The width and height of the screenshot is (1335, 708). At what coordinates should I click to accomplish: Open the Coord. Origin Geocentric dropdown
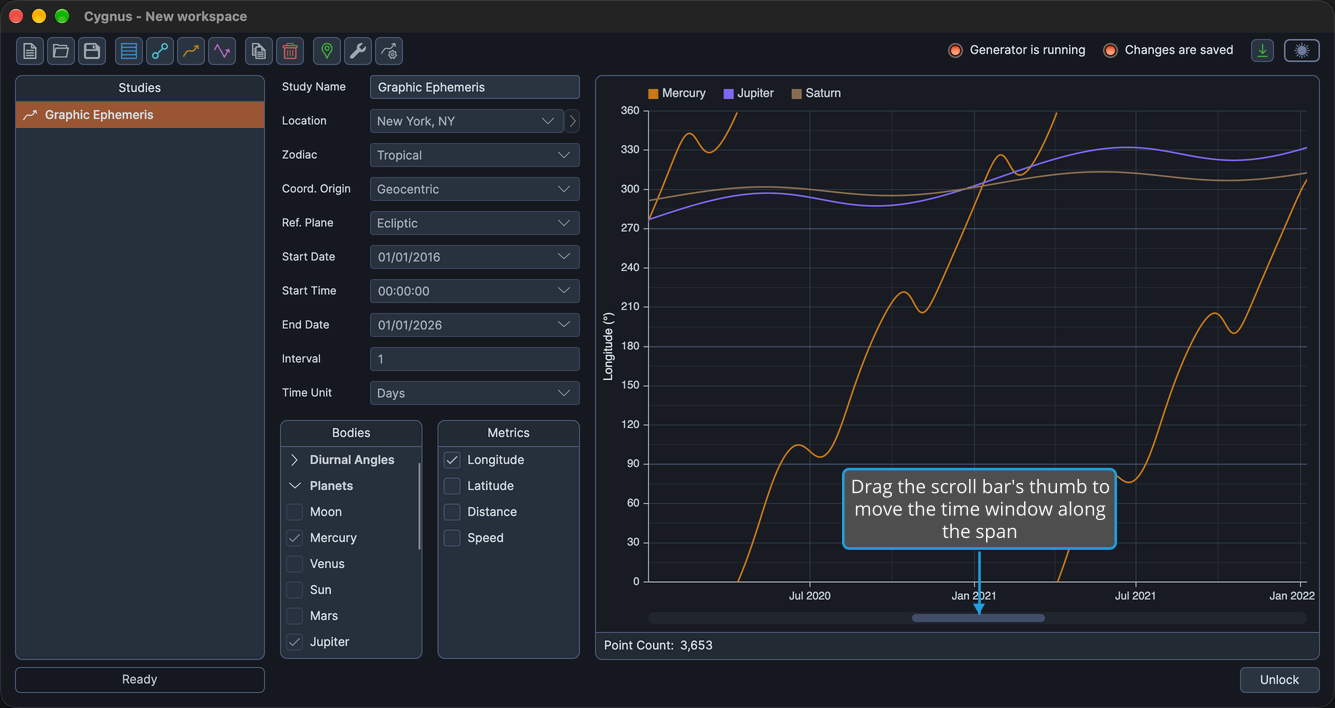(475, 189)
